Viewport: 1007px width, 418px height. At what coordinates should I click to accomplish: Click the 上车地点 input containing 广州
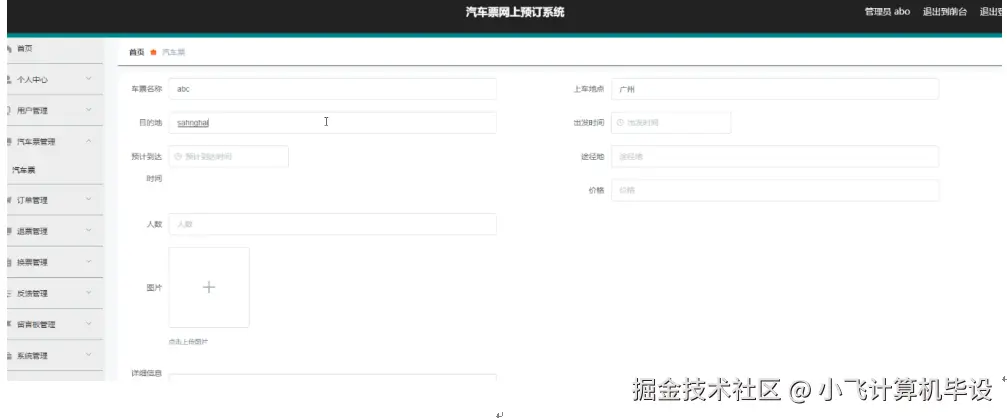(775, 89)
